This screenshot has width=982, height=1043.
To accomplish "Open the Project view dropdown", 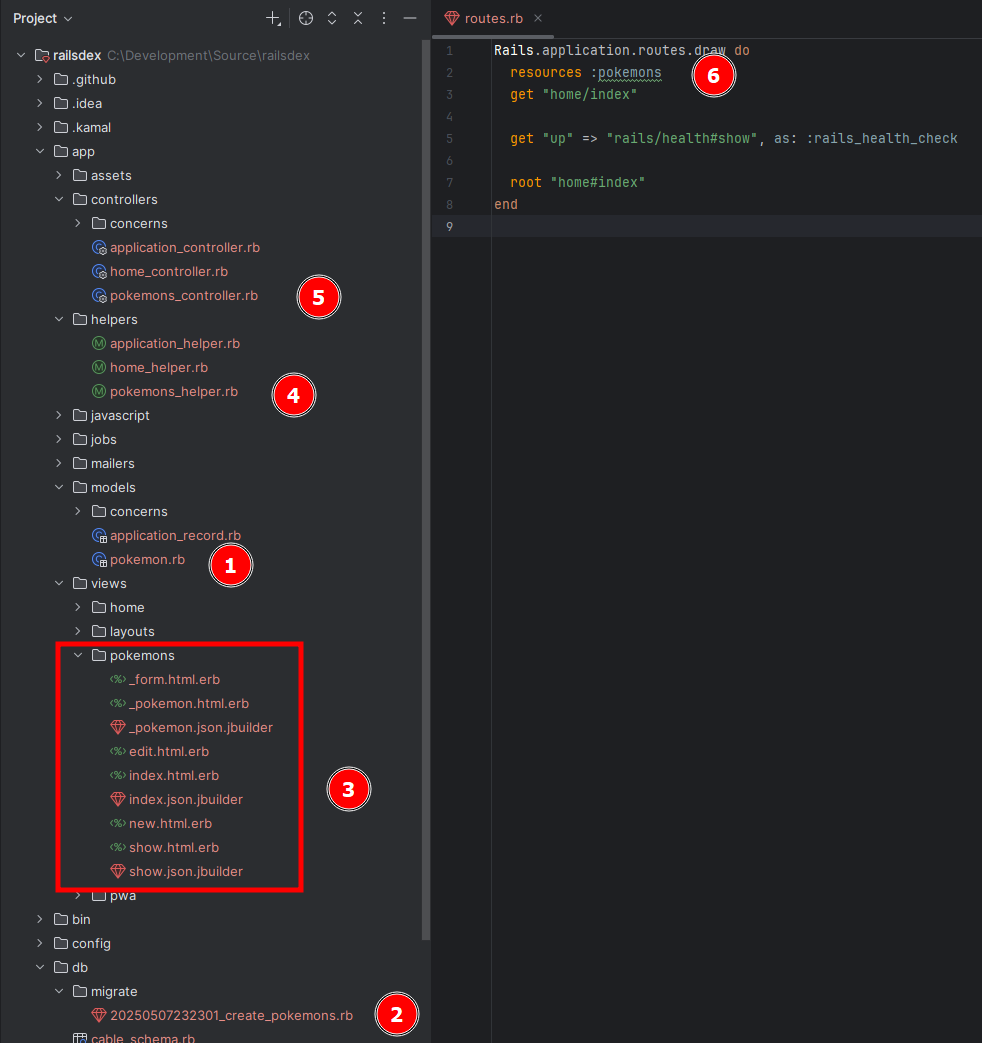I will (x=43, y=19).
